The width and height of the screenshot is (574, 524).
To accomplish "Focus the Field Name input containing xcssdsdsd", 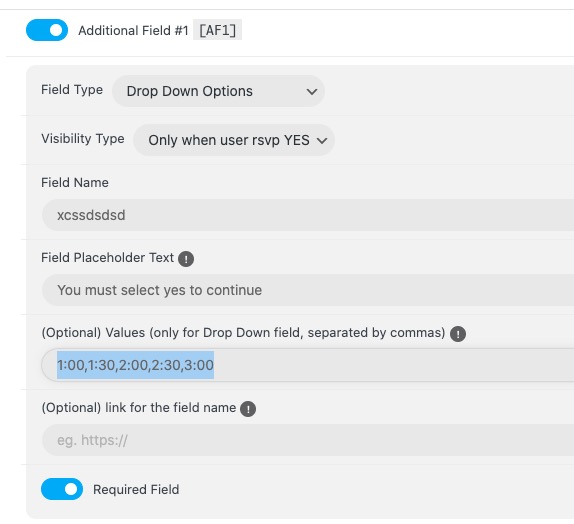I will click(308, 215).
